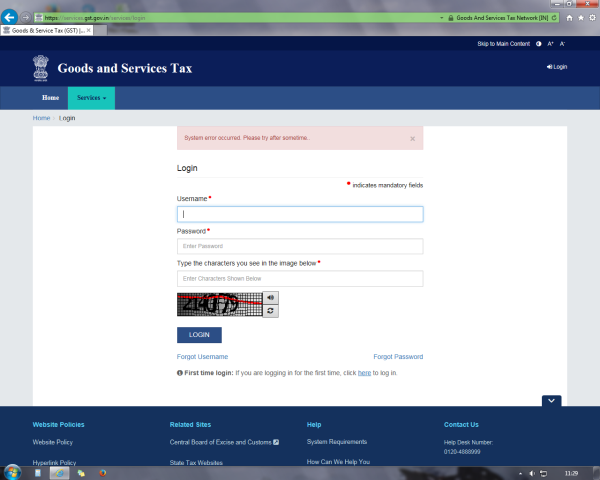600x480 pixels.
Task: Open the Forgot Password link
Action: pos(398,357)
